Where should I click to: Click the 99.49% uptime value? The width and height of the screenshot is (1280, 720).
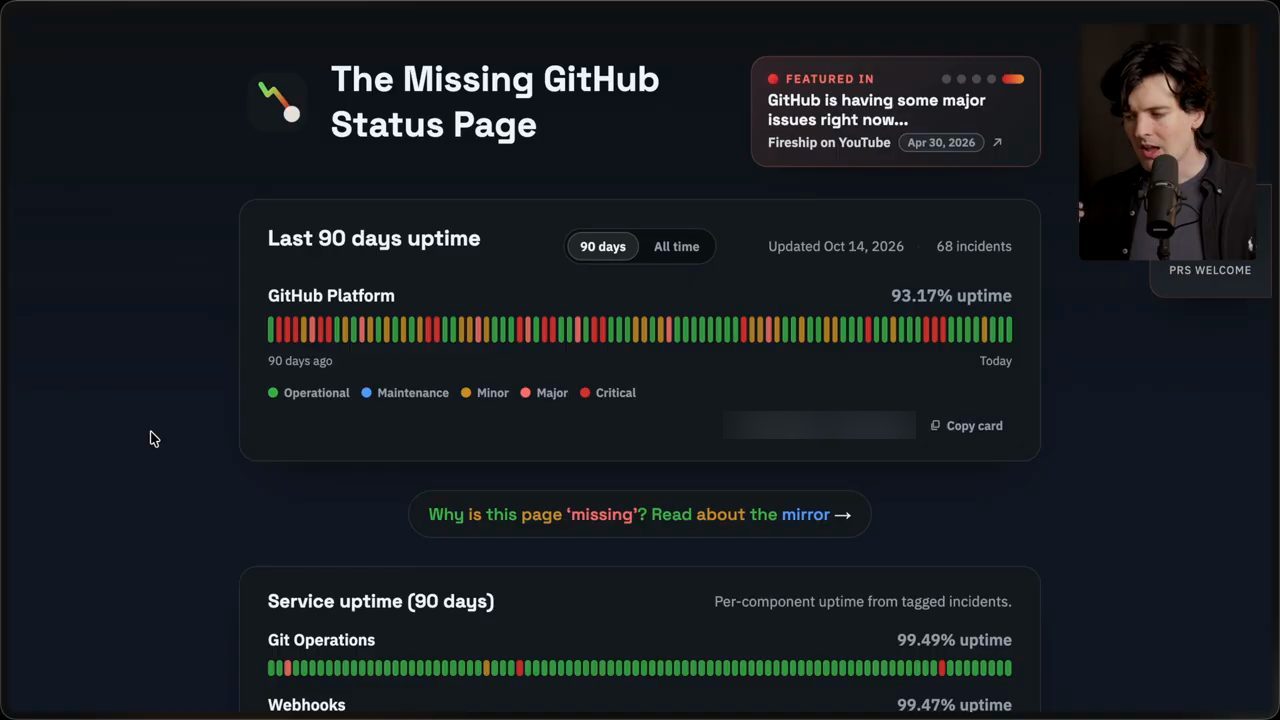pos(954,640)
